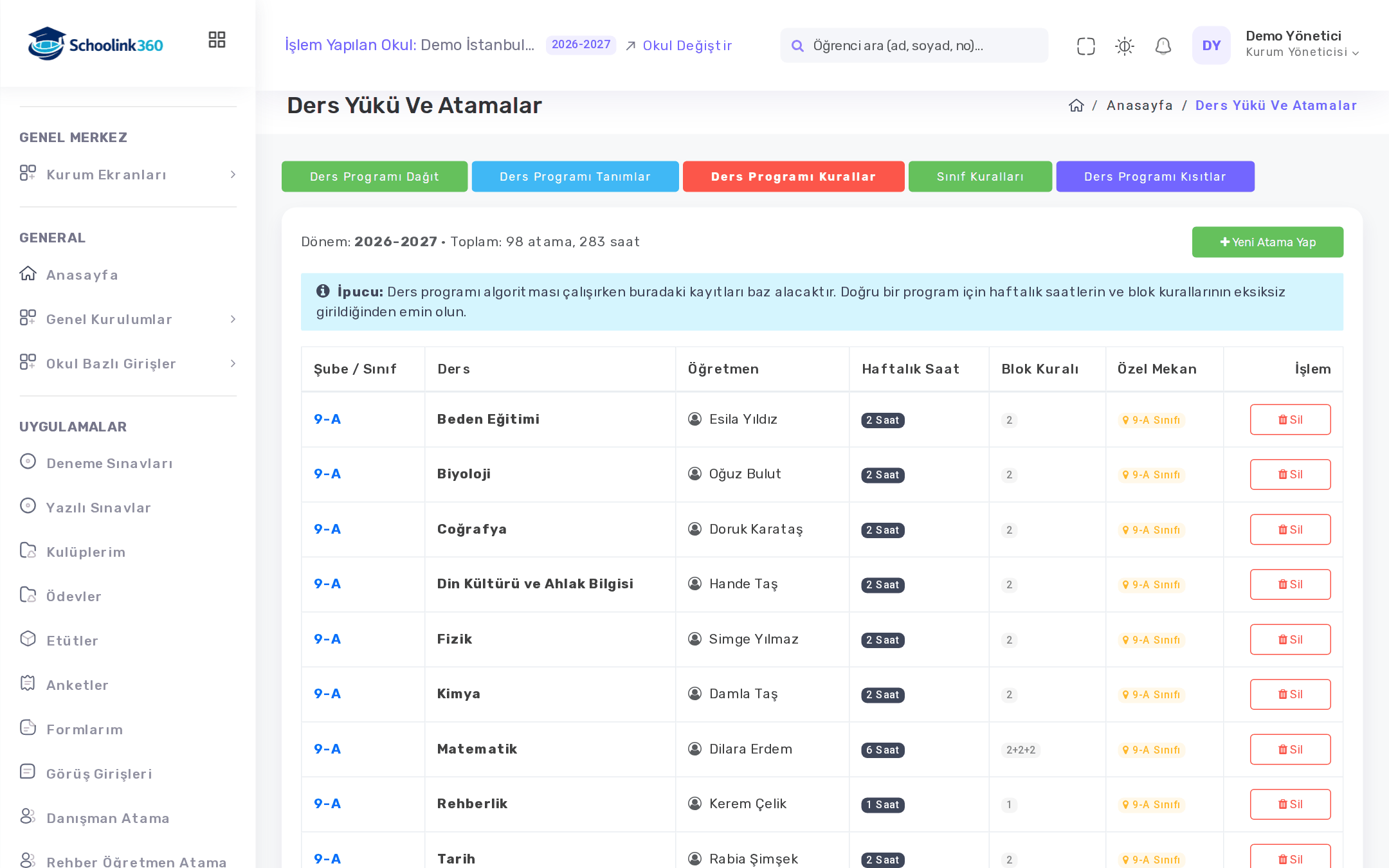Click the Etütler sidebar icon
The image size is (1389, 868).
[x=28, y=638]
